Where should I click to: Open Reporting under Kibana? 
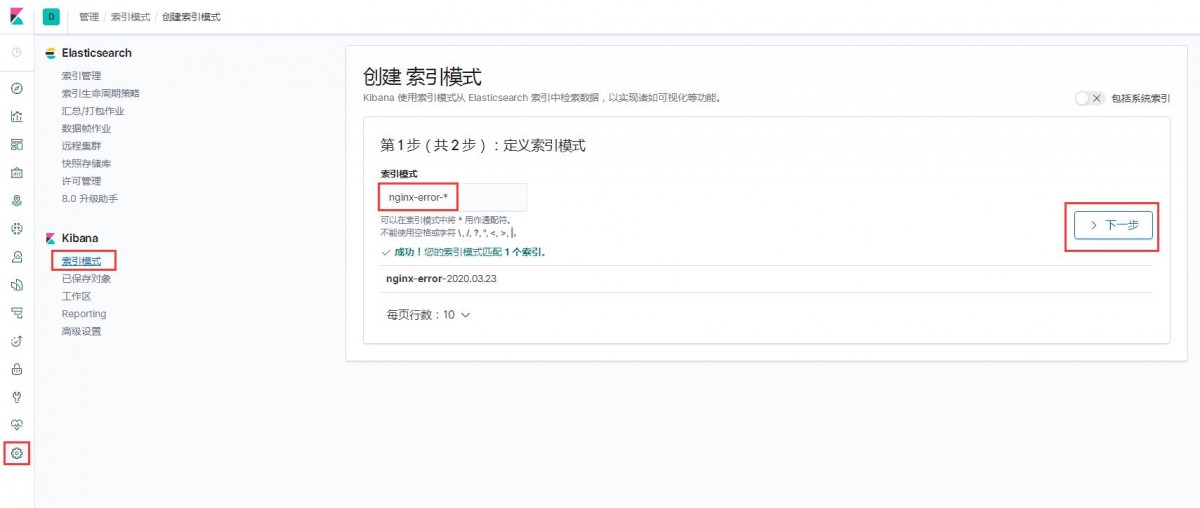click(x=84, y=314)
